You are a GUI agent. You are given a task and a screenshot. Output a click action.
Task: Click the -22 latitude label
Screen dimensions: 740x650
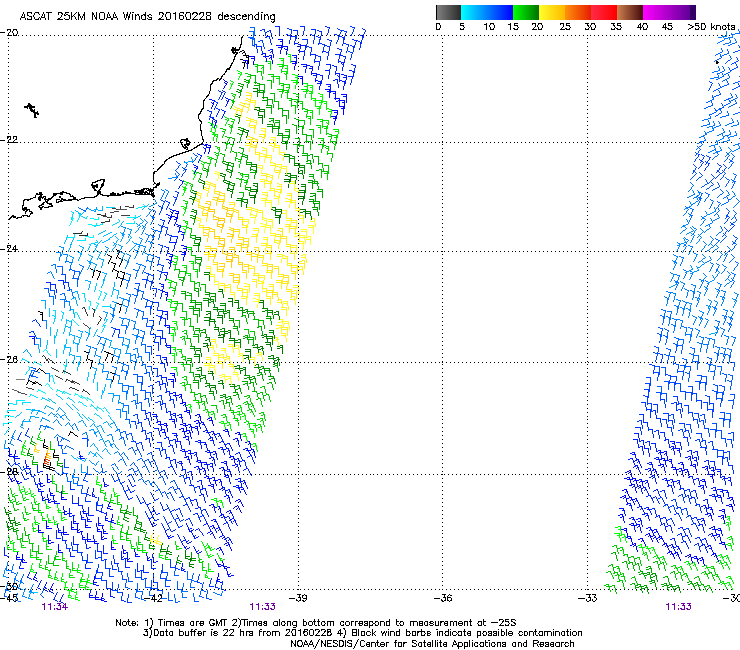9,140
